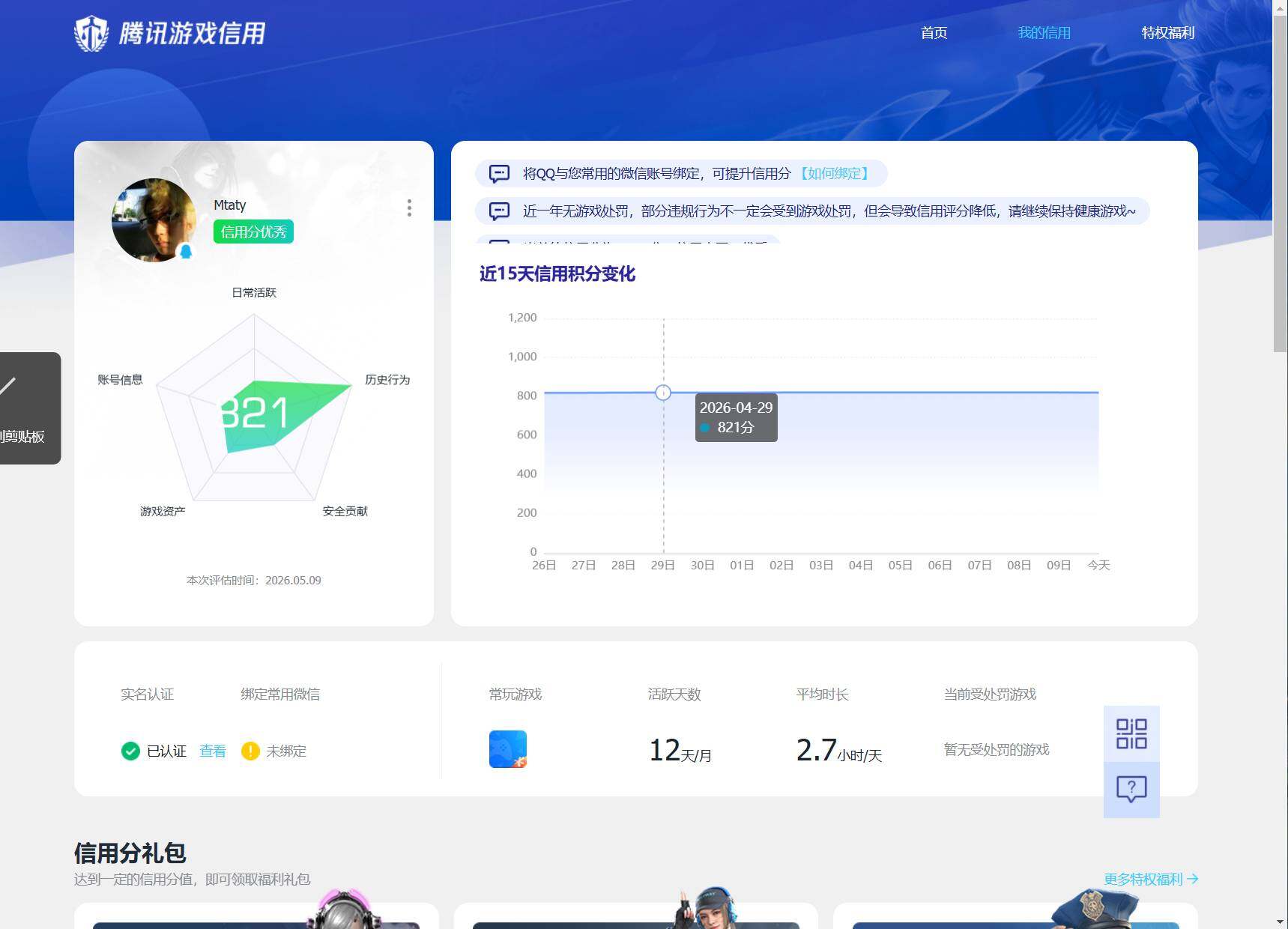Open the 如何绑定 link
This screenshot has width=1288, height=929.
pyautogui.click(x=834, y=174)
